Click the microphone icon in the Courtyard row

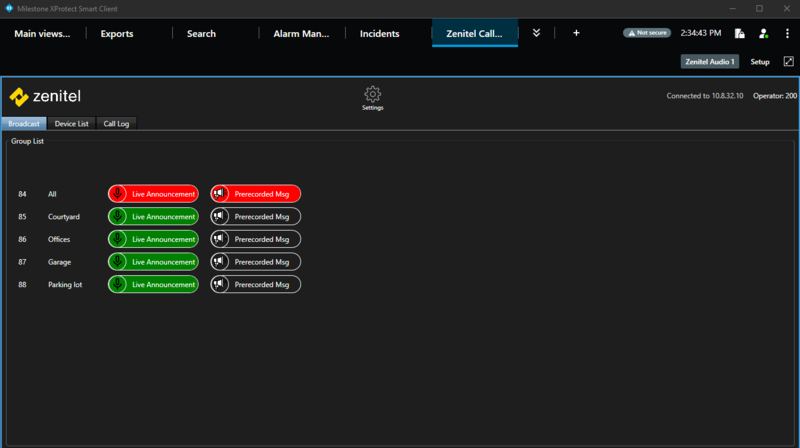pyautogui.click(x=118, y=216)
